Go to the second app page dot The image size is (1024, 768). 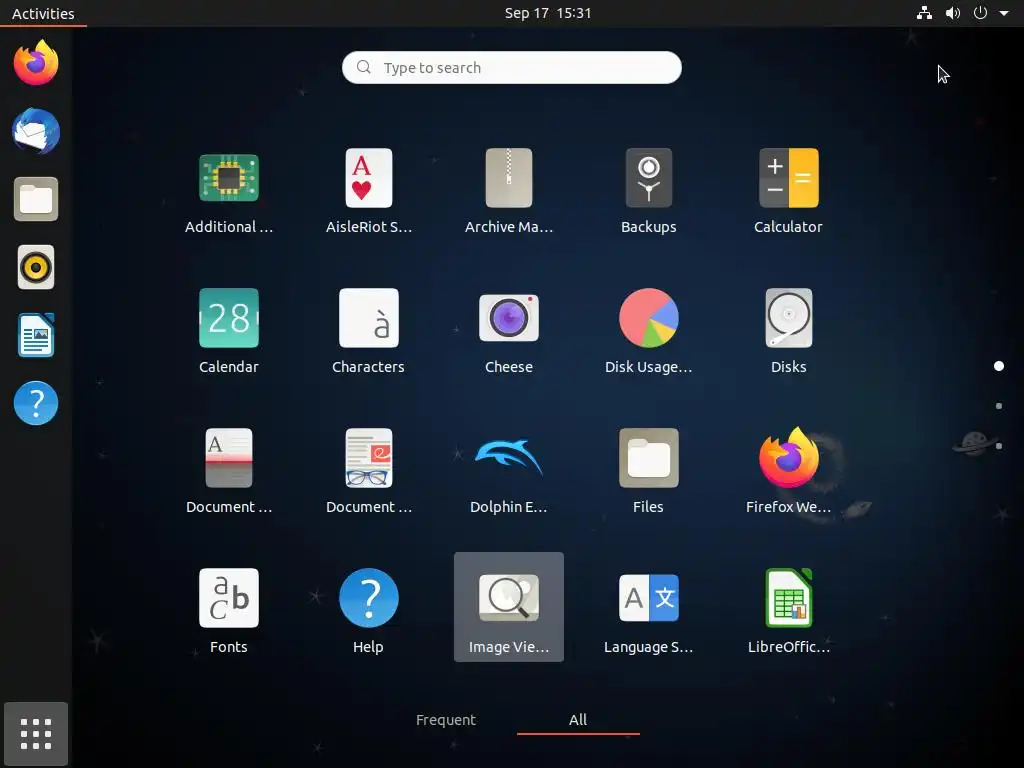point(999,406)
